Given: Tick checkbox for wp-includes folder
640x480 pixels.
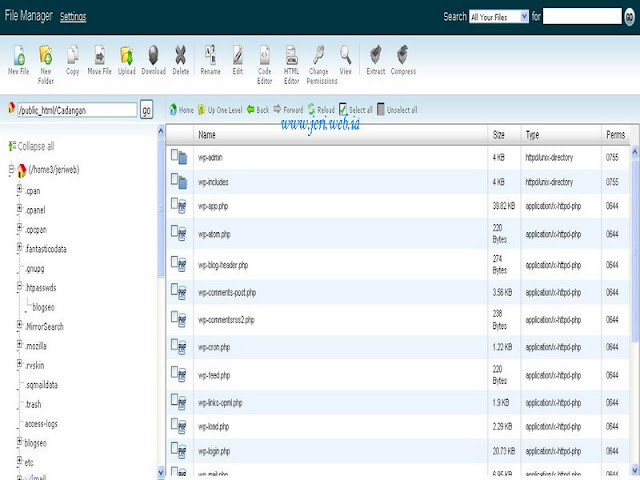Looking at the screenshot, I should point(175,179).
